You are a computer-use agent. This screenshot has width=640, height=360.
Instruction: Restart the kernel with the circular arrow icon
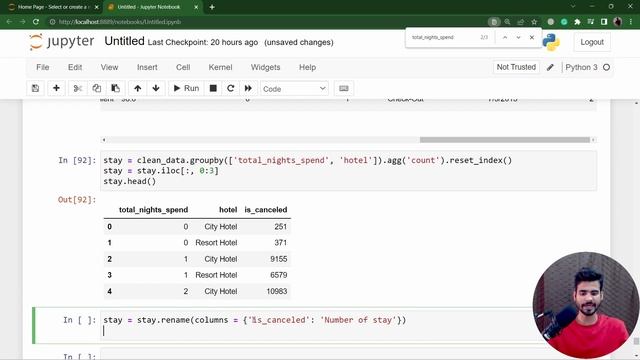[x=231, y=88]
